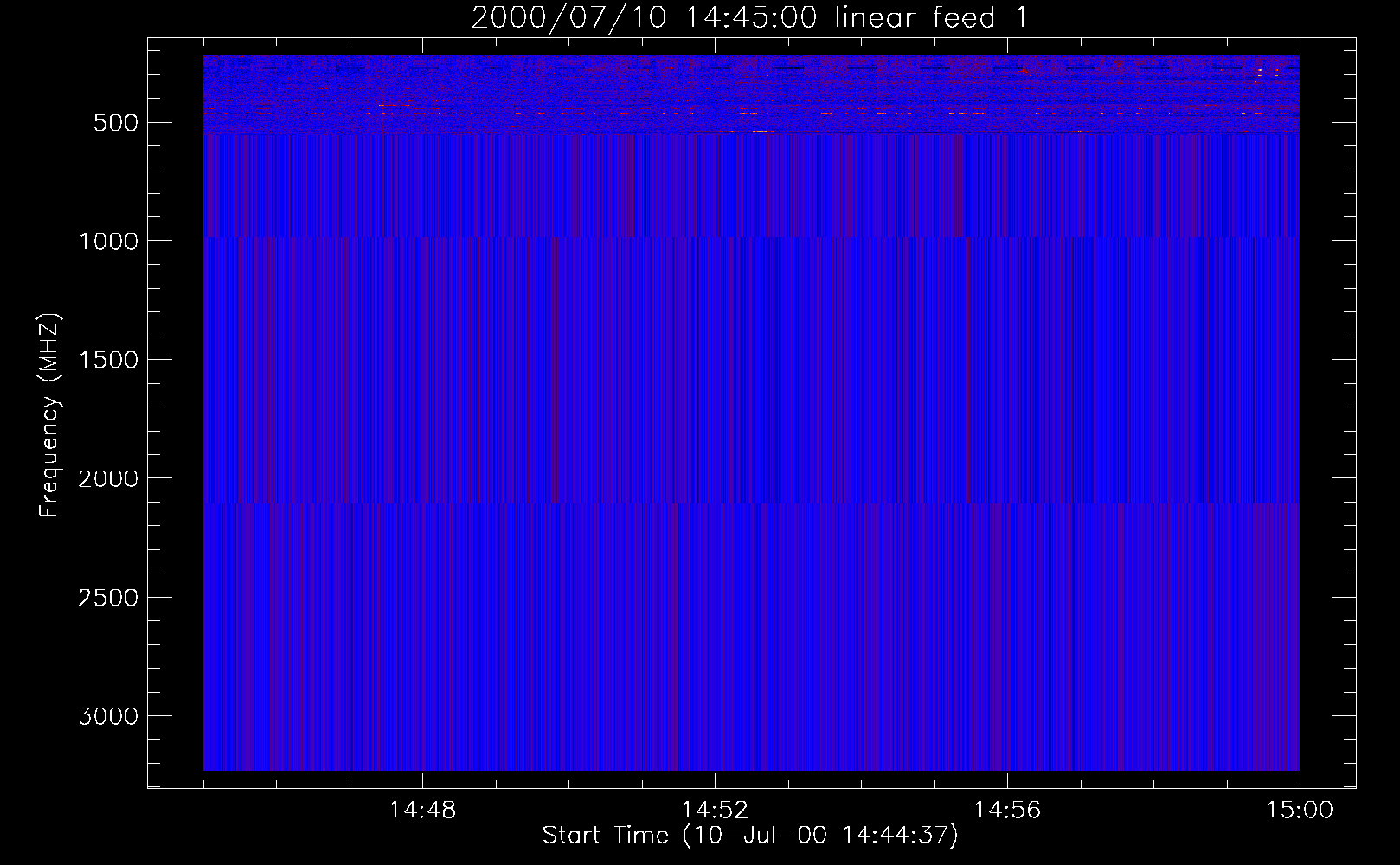
Task: Click the 3000 frequency tick label
Action: [x=108, y=716]
